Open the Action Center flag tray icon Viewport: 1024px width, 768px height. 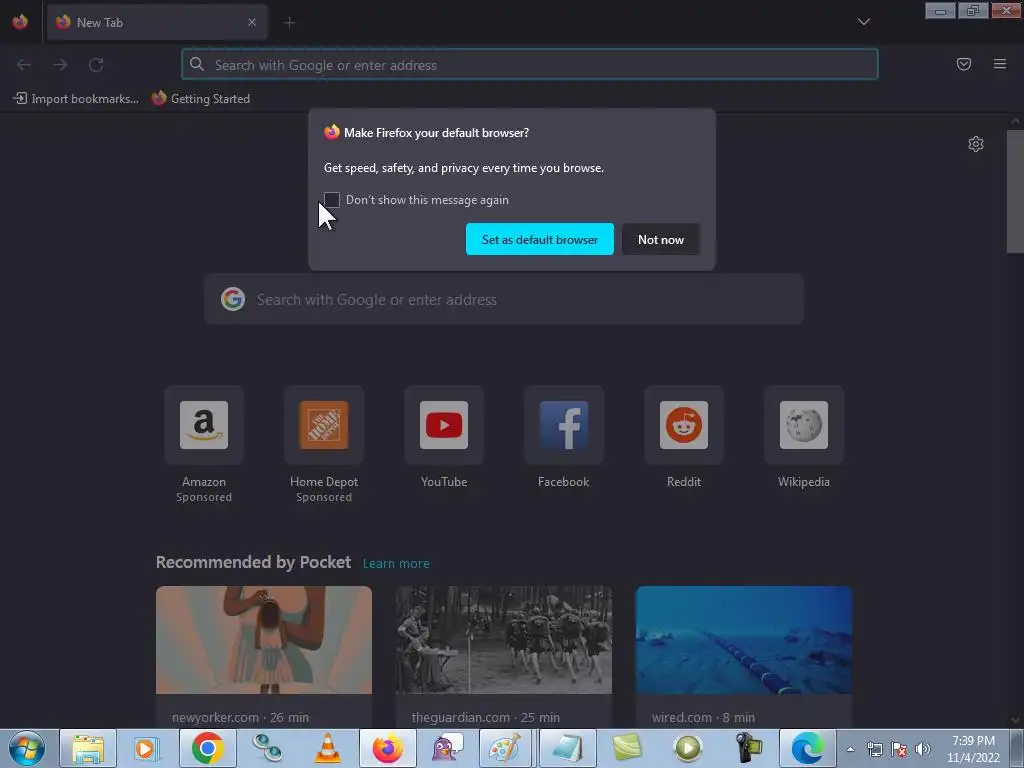[x=899, y=749]
